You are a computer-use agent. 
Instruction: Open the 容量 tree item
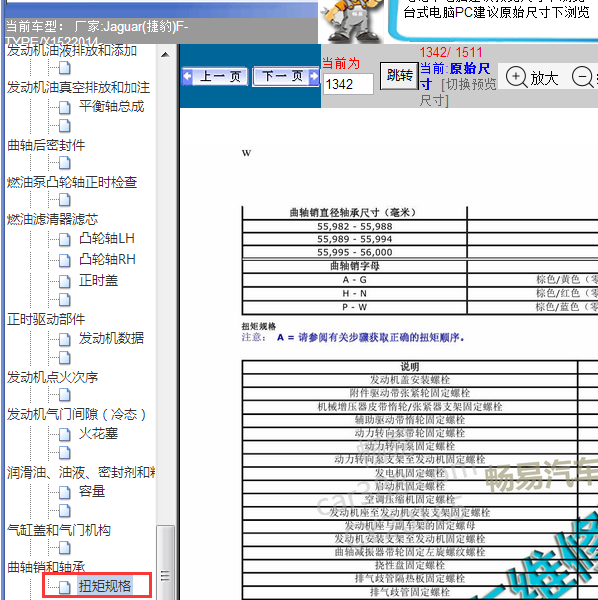point(92,491)
